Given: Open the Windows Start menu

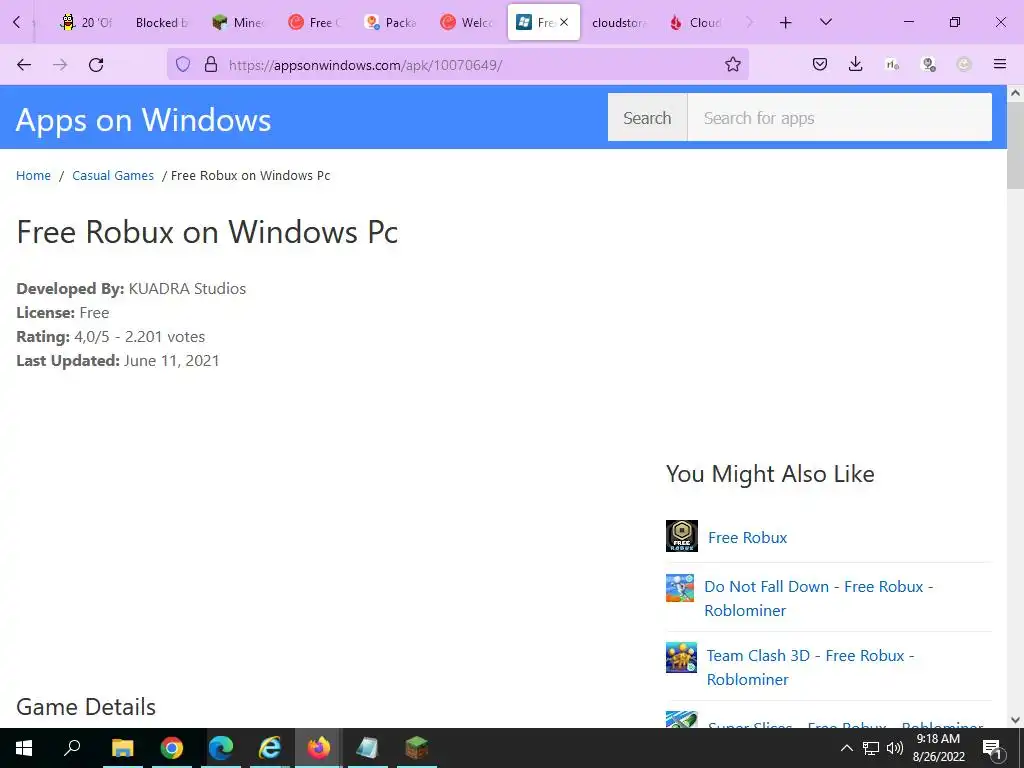Looking at the screenshot, I should [24, 748].
